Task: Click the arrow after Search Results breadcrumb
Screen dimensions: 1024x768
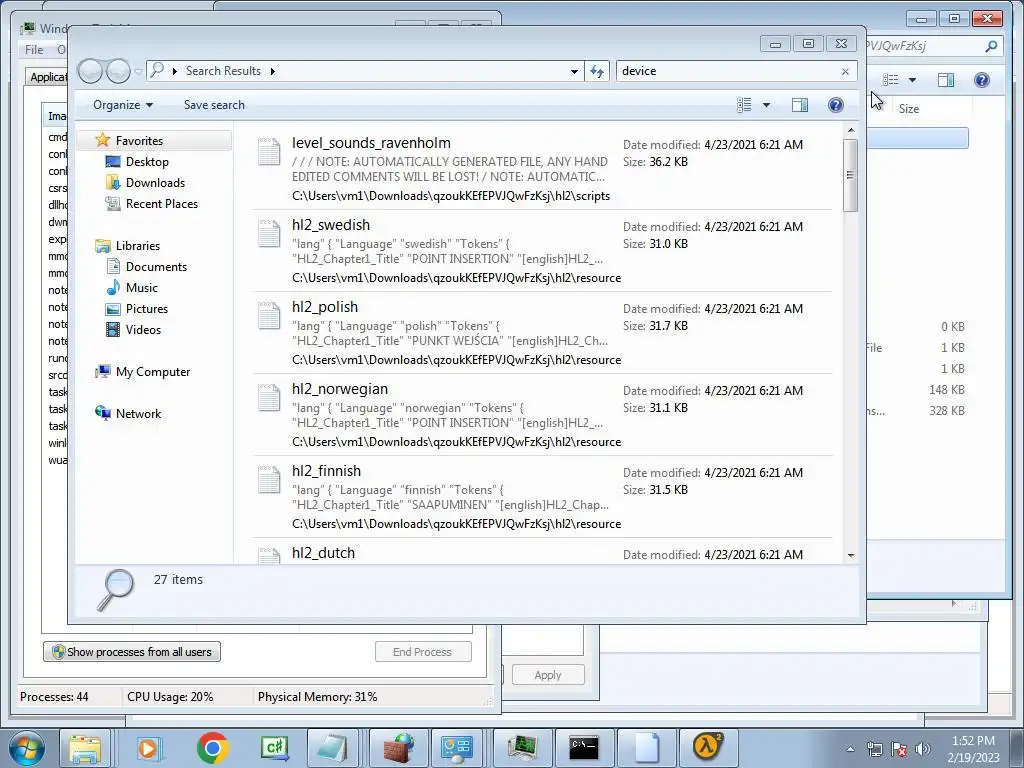Action: [272, 71]
